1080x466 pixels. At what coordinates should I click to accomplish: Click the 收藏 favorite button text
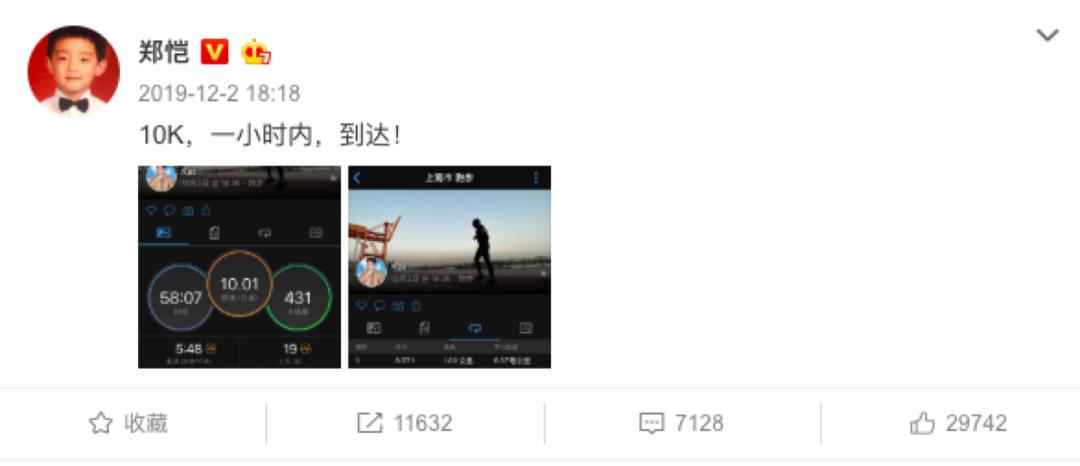pos(146,423)
